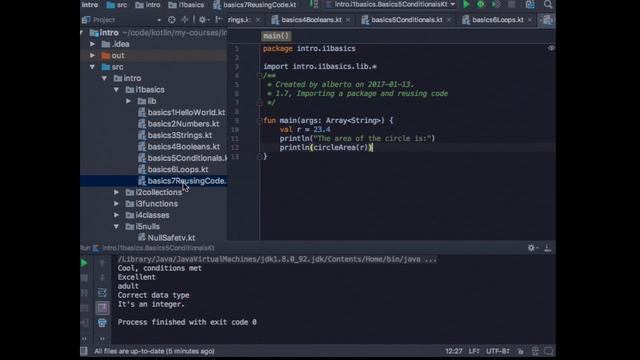Fold the main function at gutter marker
The height and width of the screenshot is (360, 640).
260,120
